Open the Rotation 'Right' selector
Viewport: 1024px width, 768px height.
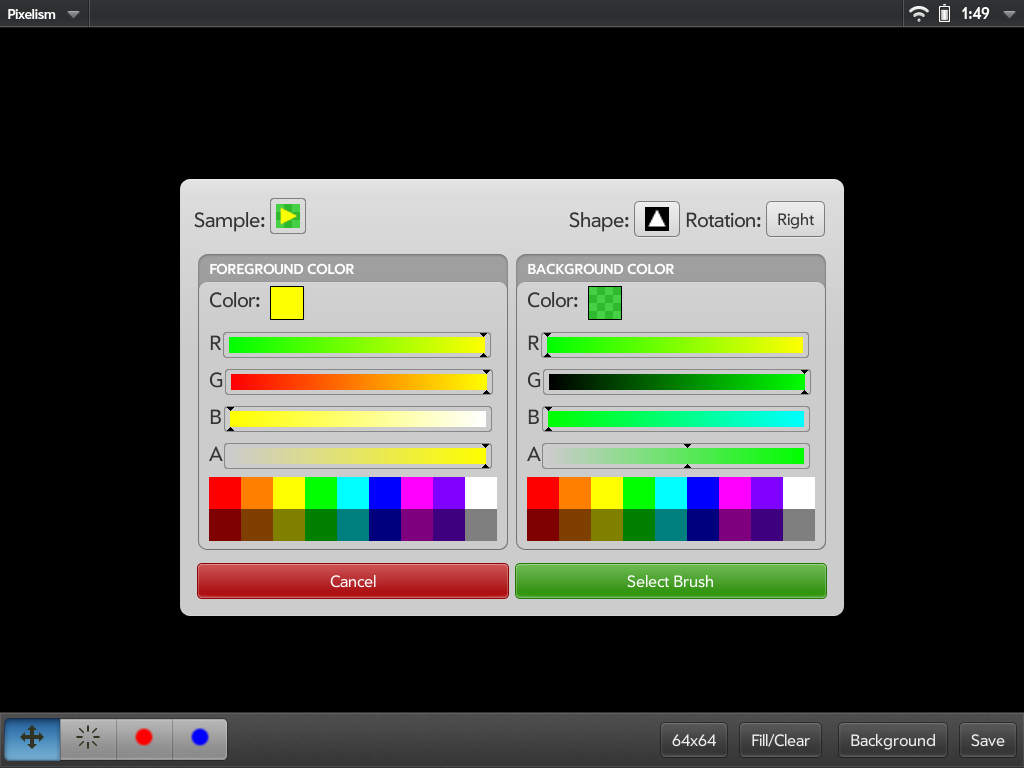click(x=795, y=220)
